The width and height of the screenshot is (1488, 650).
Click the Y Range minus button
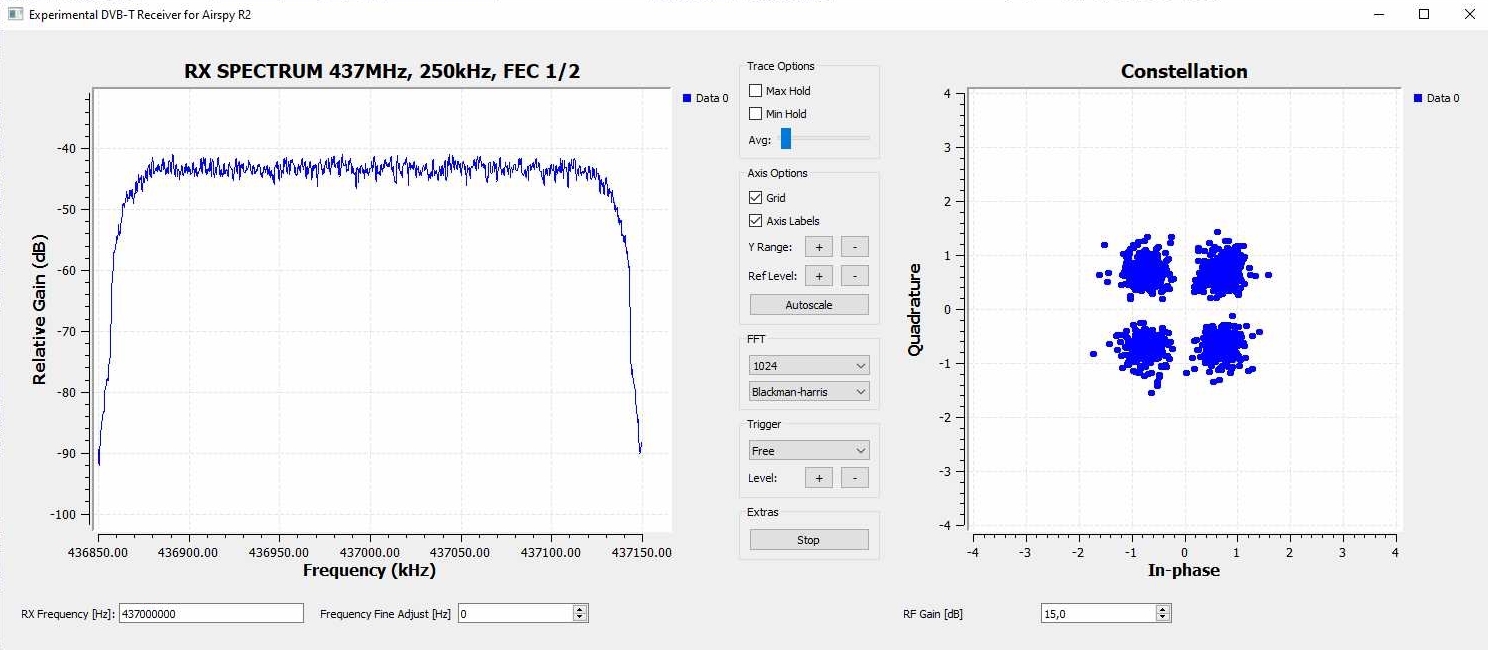[x=854, y=247]
